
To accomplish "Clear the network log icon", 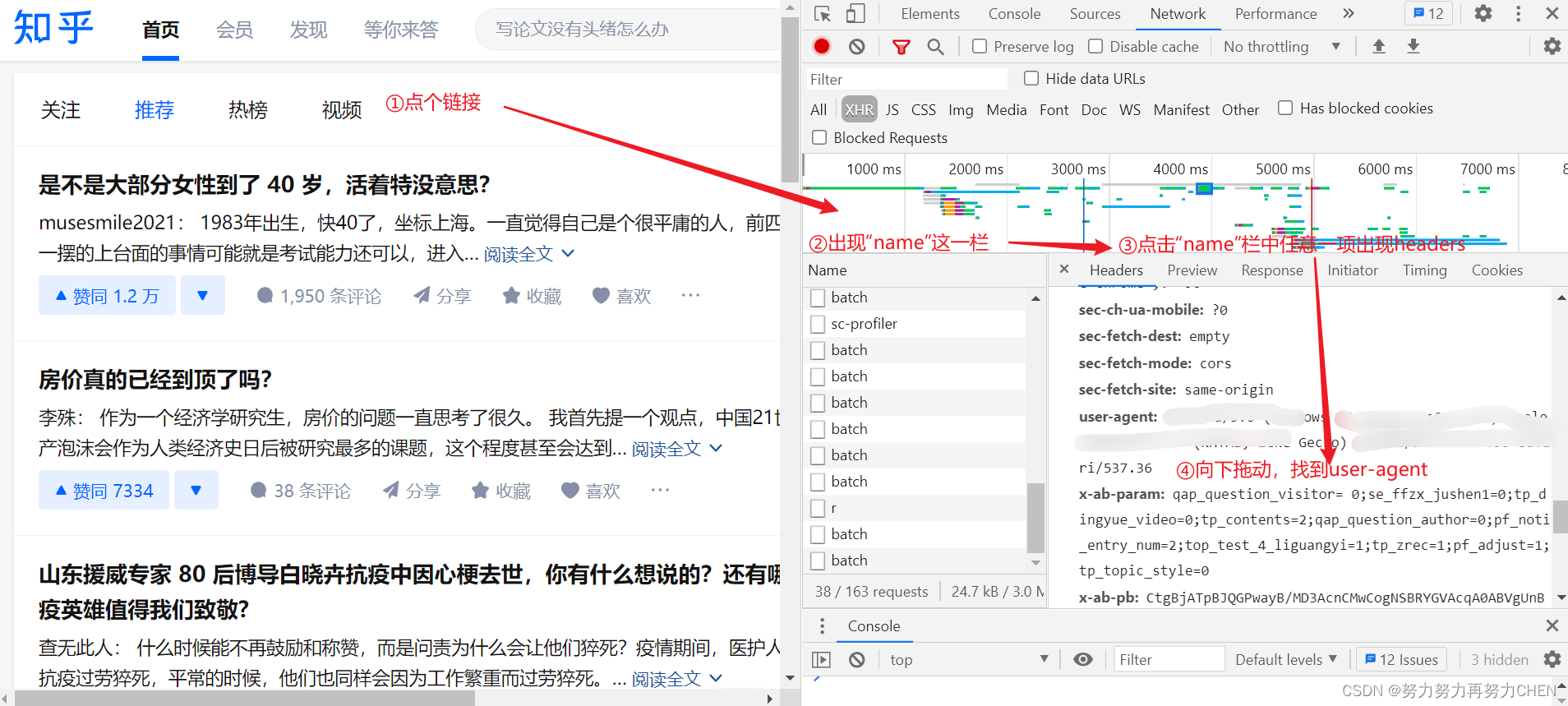I will [x=857, y=47].
